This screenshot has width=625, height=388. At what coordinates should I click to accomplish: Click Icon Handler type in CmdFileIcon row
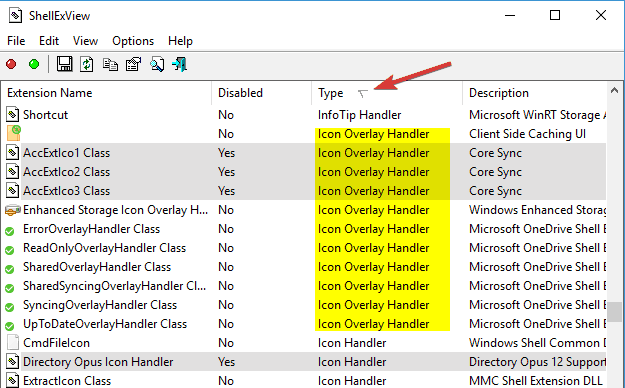coord(352,343)
